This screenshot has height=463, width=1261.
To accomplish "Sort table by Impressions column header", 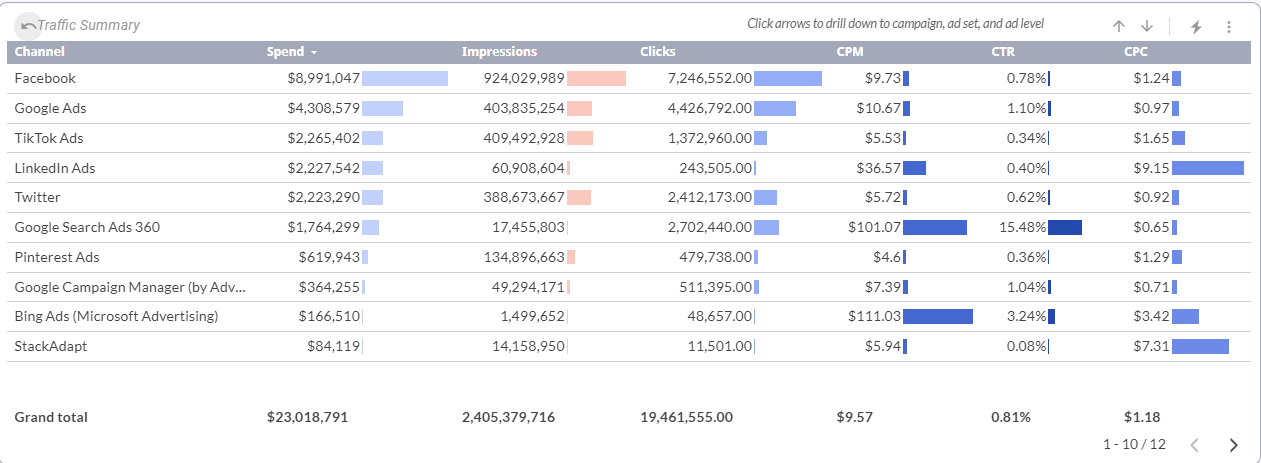I will tap(499, 52).
